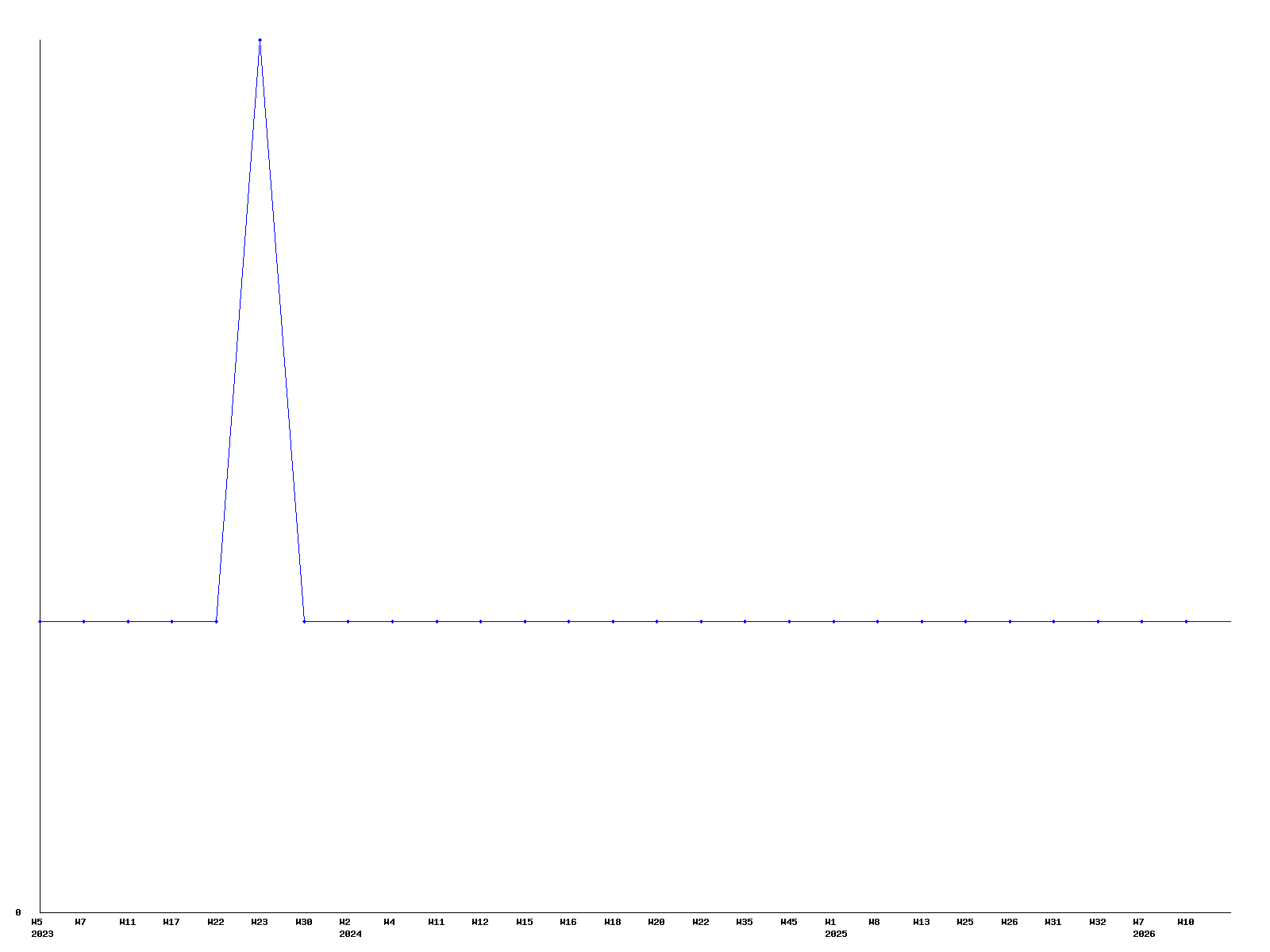Screen dimensions: 1270x952
Task: Click the W23 label on the x-axis
Action: coord(260,922)
